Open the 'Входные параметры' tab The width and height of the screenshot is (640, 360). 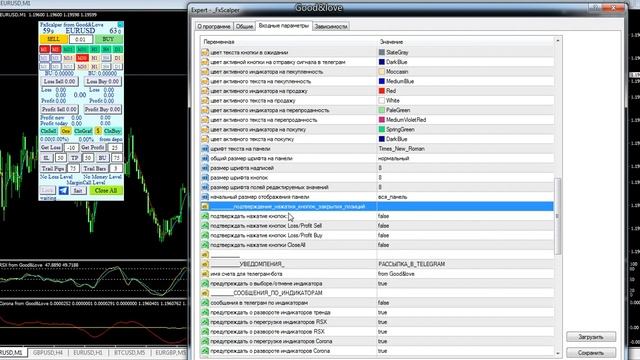pyautogui.click(x=284, y=26)
